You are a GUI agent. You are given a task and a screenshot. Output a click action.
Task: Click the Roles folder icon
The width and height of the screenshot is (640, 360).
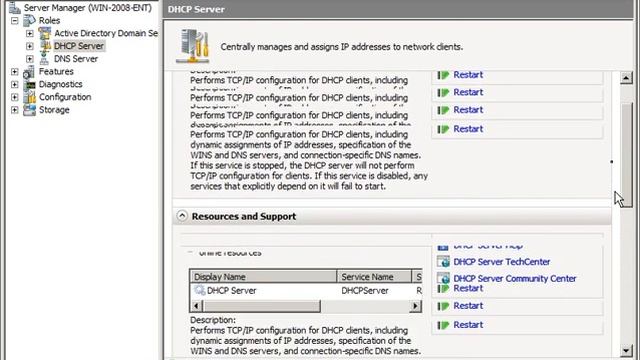coord(29,20)
